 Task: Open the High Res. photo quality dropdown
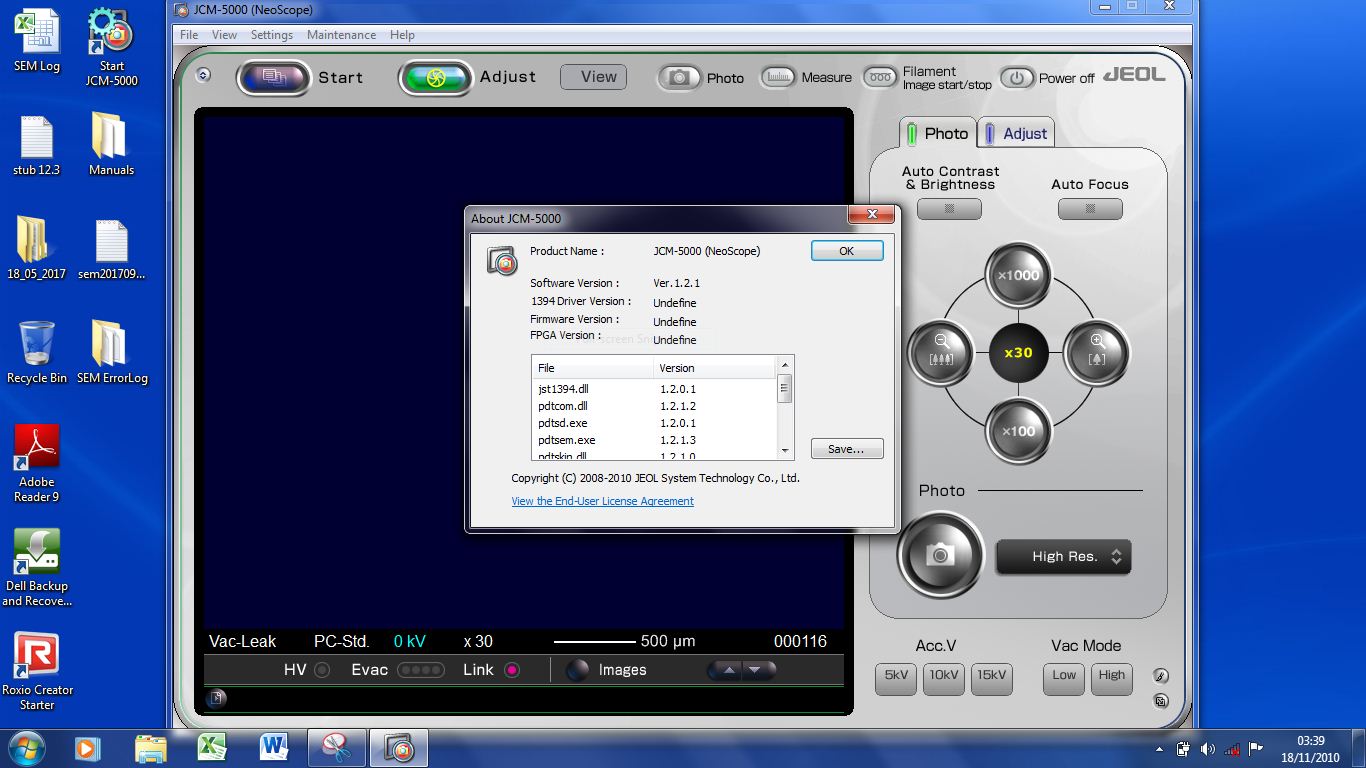click(1064, 557)
